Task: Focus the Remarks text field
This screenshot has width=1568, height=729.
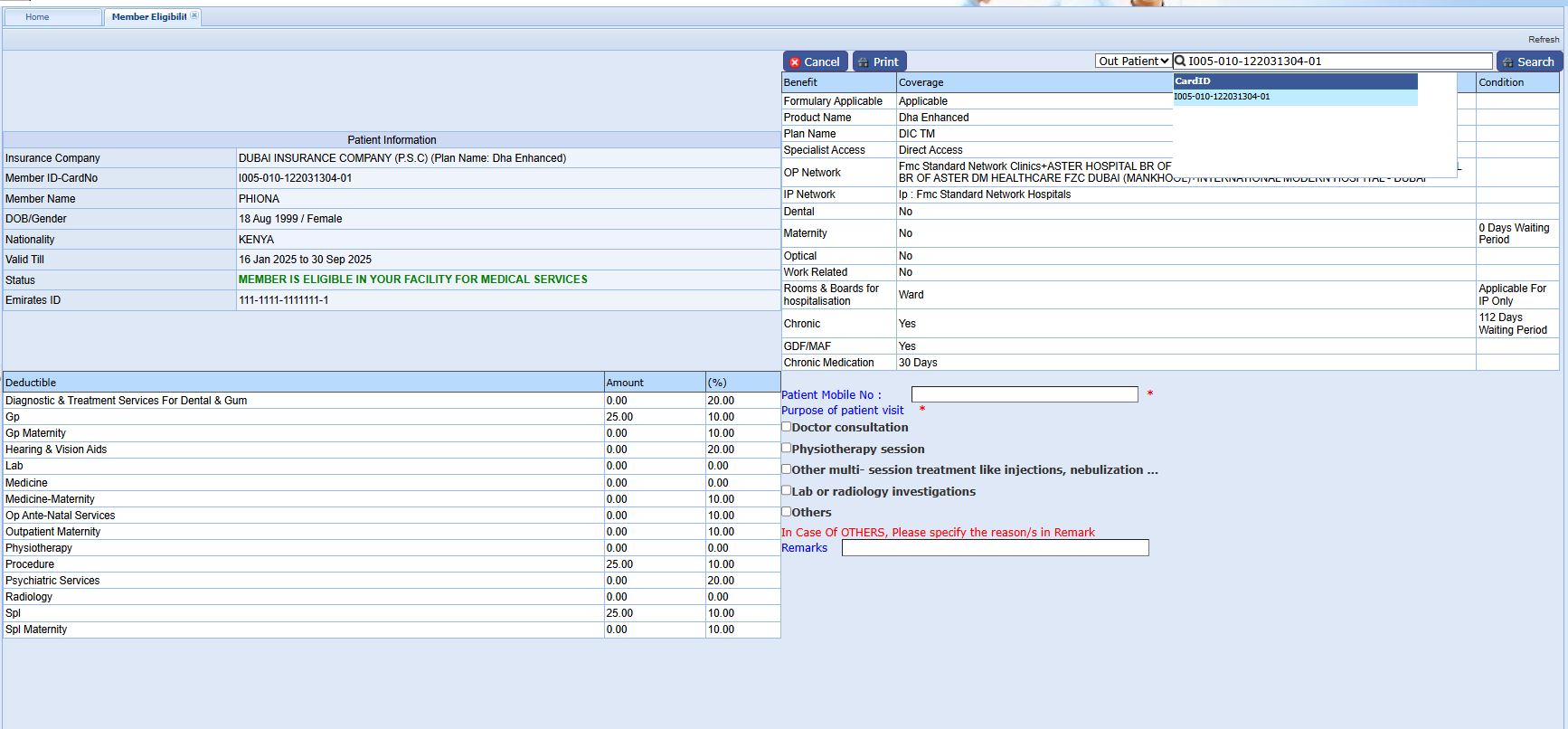Action: pos(995,548)
